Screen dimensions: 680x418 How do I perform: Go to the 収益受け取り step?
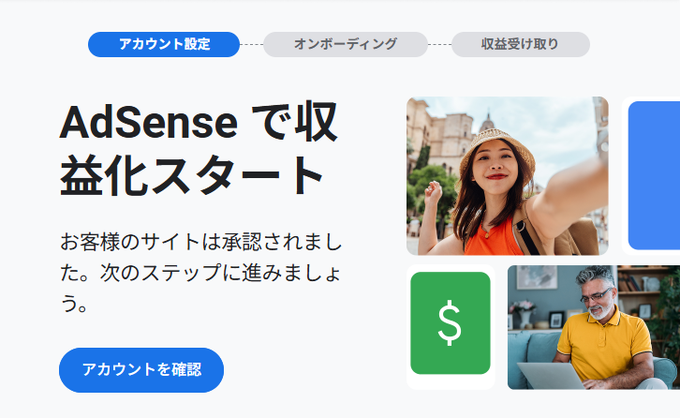click(520, 44)
